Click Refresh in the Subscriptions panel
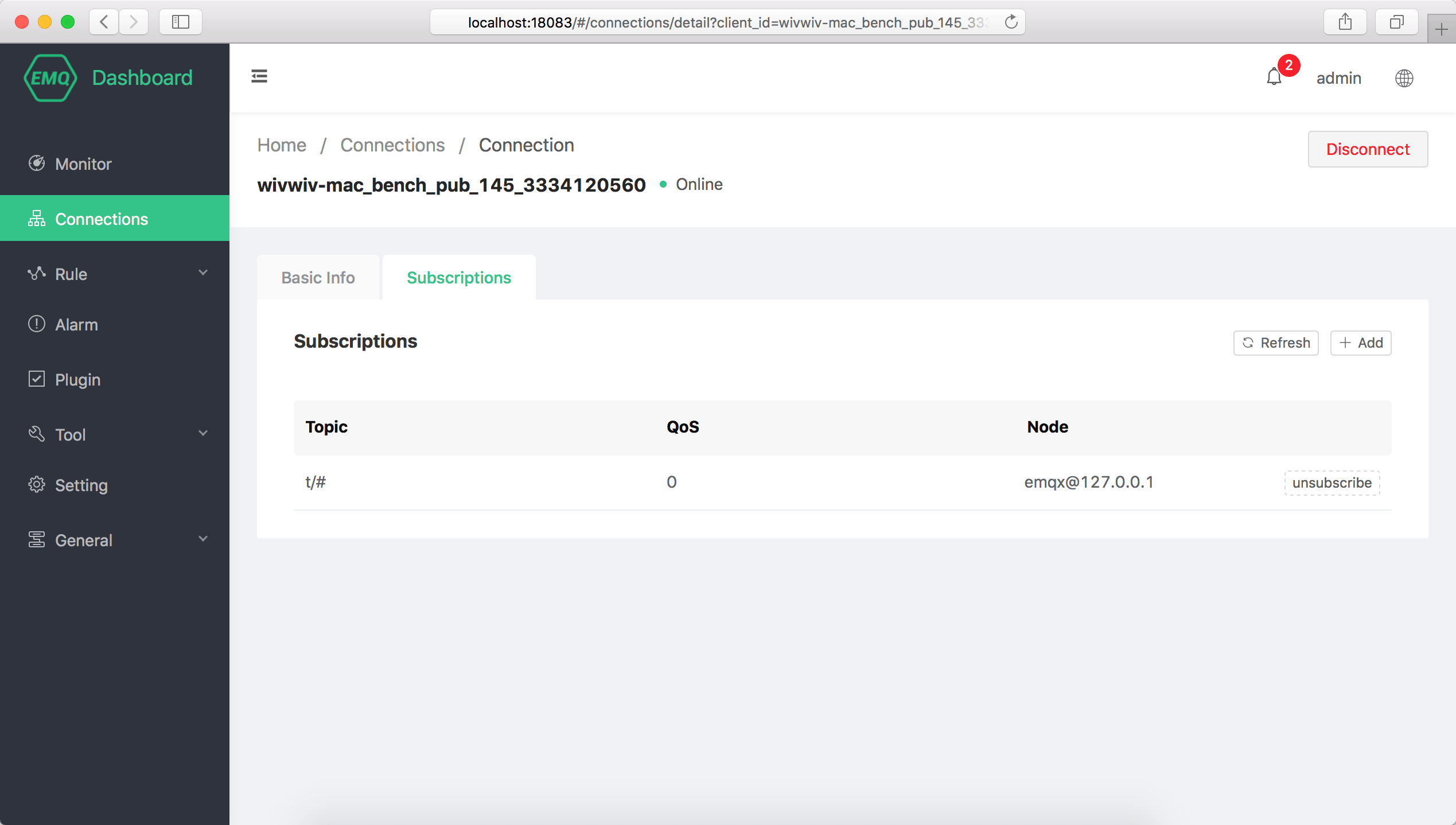1456x825 pixels. [x=1276, y=343]
